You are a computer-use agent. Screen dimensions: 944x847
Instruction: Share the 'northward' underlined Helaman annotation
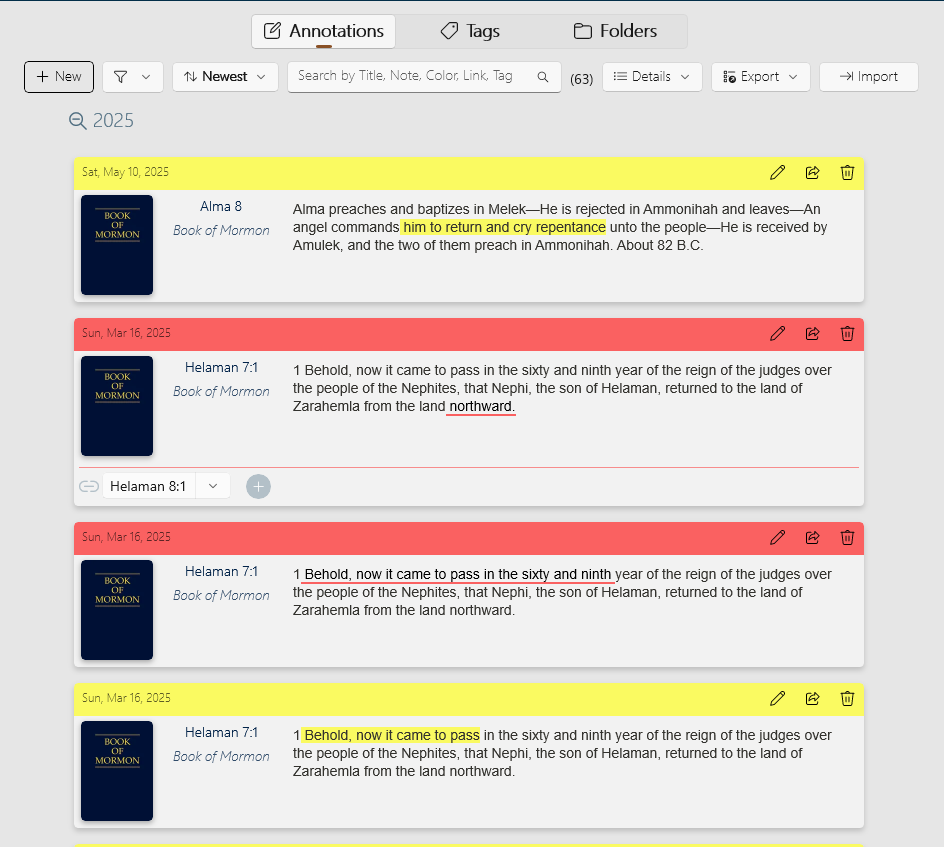click(812, 334)
